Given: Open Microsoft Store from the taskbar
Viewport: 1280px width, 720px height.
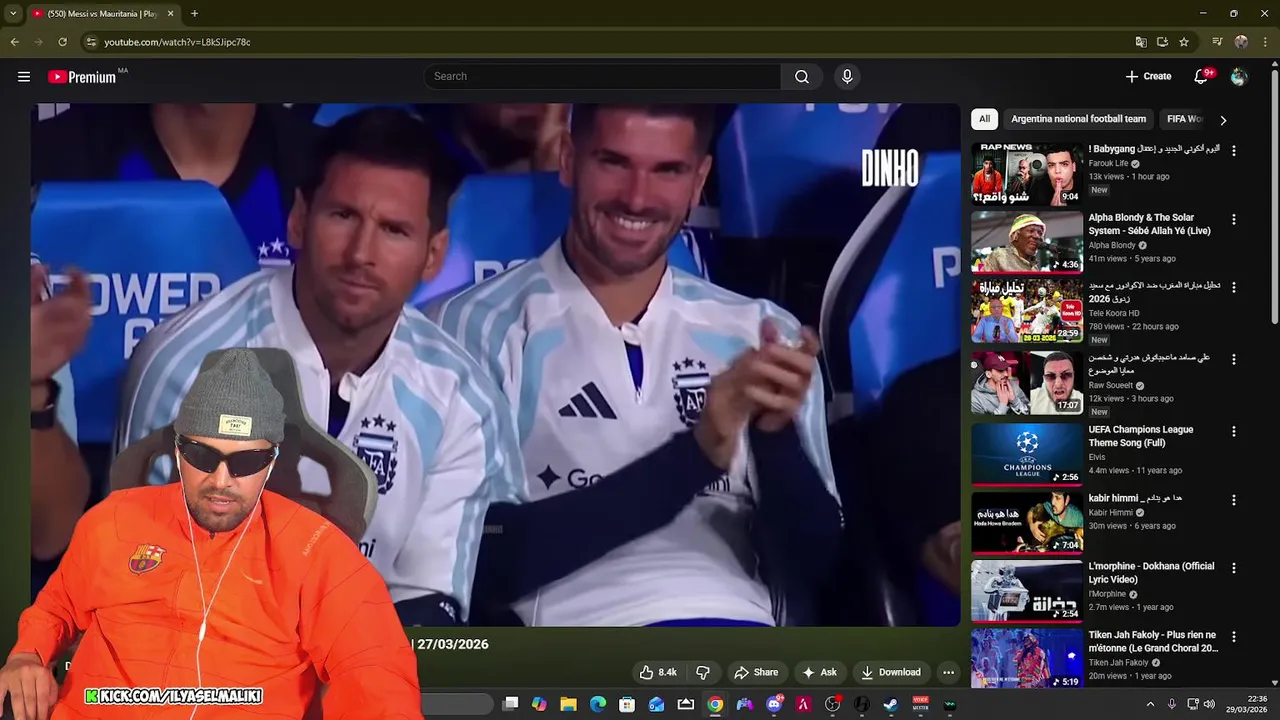Looking at the screenshot, I should pos(627,705).
